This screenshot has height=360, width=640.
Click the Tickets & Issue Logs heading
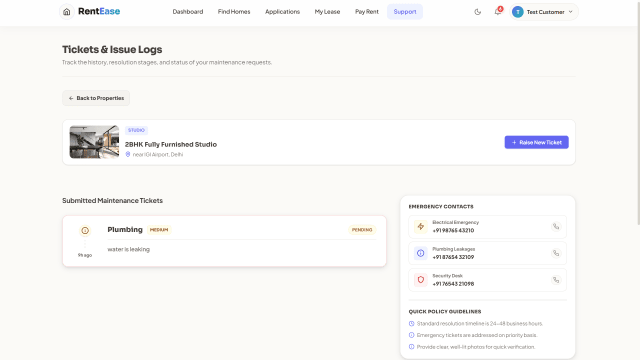[112, 49]
